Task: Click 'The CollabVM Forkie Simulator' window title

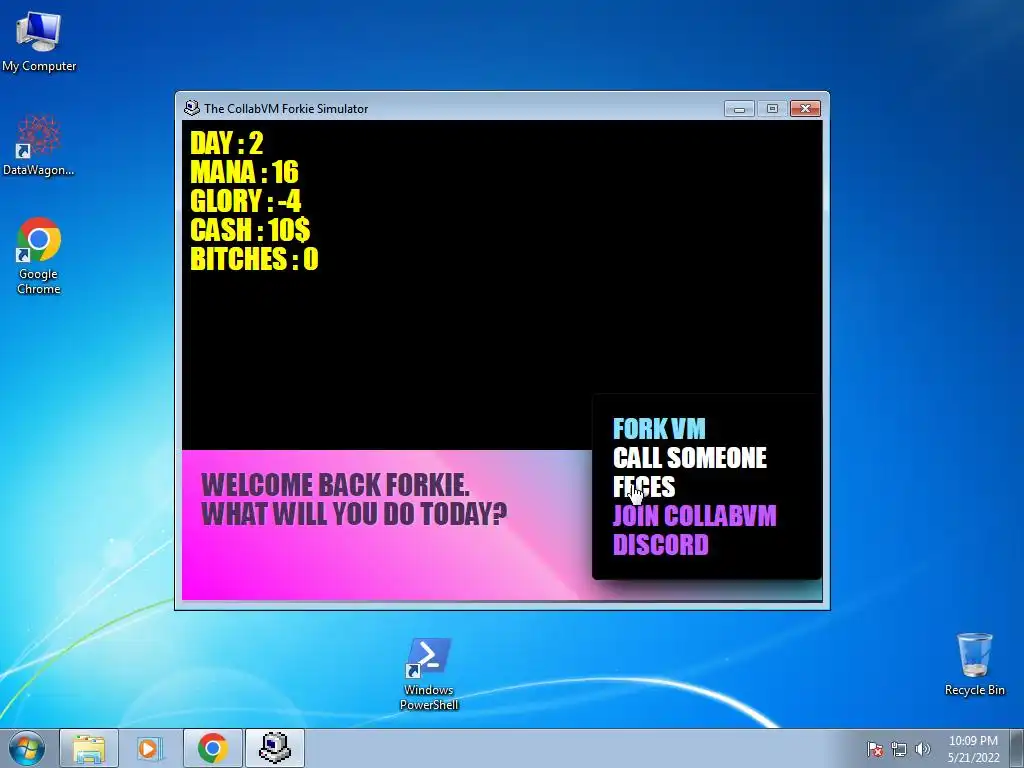Action: (286, 108)
